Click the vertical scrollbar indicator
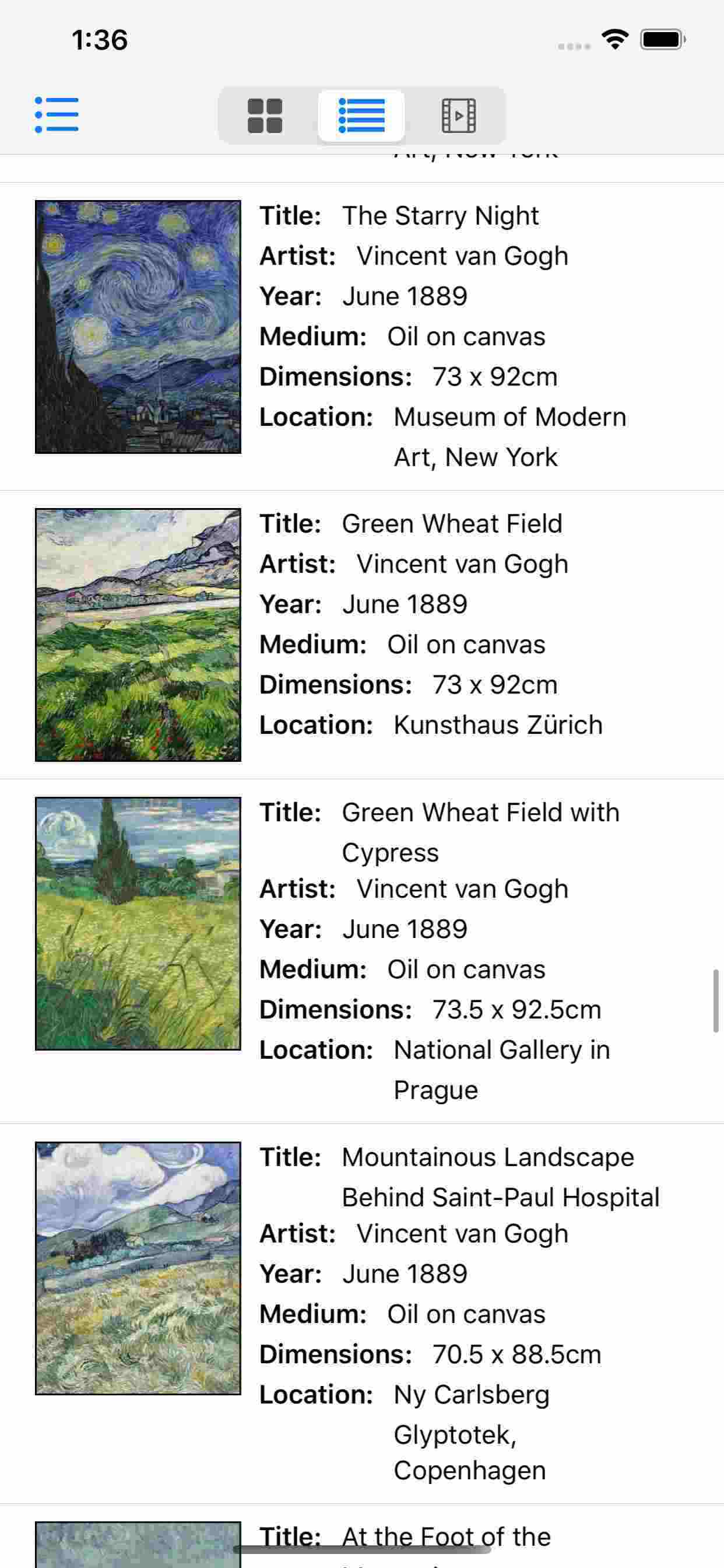This screenshot has height=1568, width=724. click(716, 1000)
